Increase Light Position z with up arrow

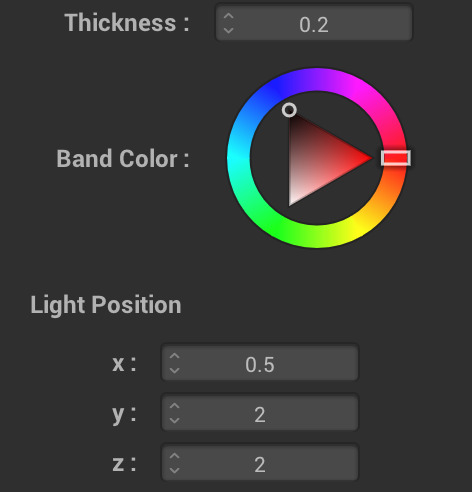pos(174,456)
